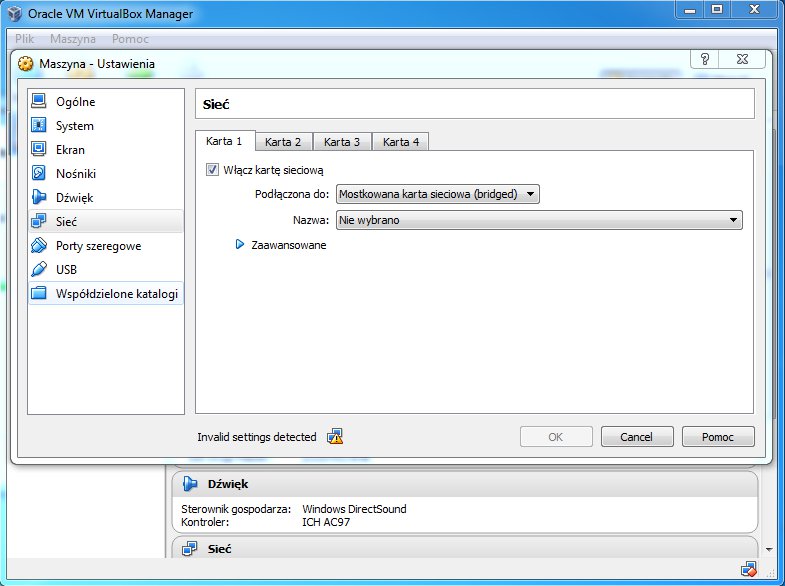
Task: Click the Ogólne monitor icon
Action: click(x=39, y=101)
